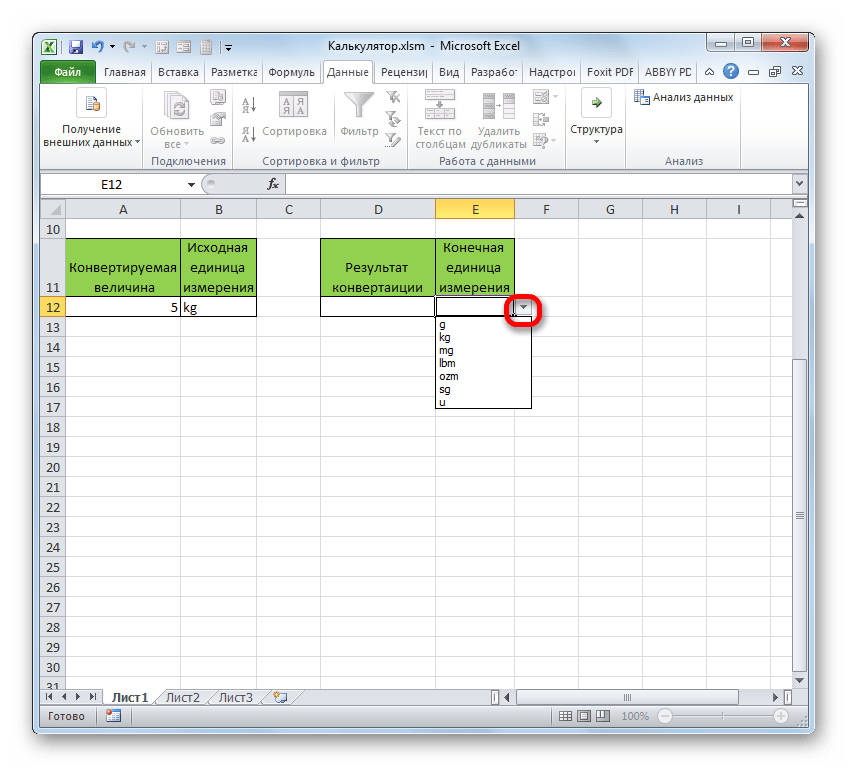This screenshot has height=767, width=848.
Task: Clear the filter icon
Action: coord(393,97)
